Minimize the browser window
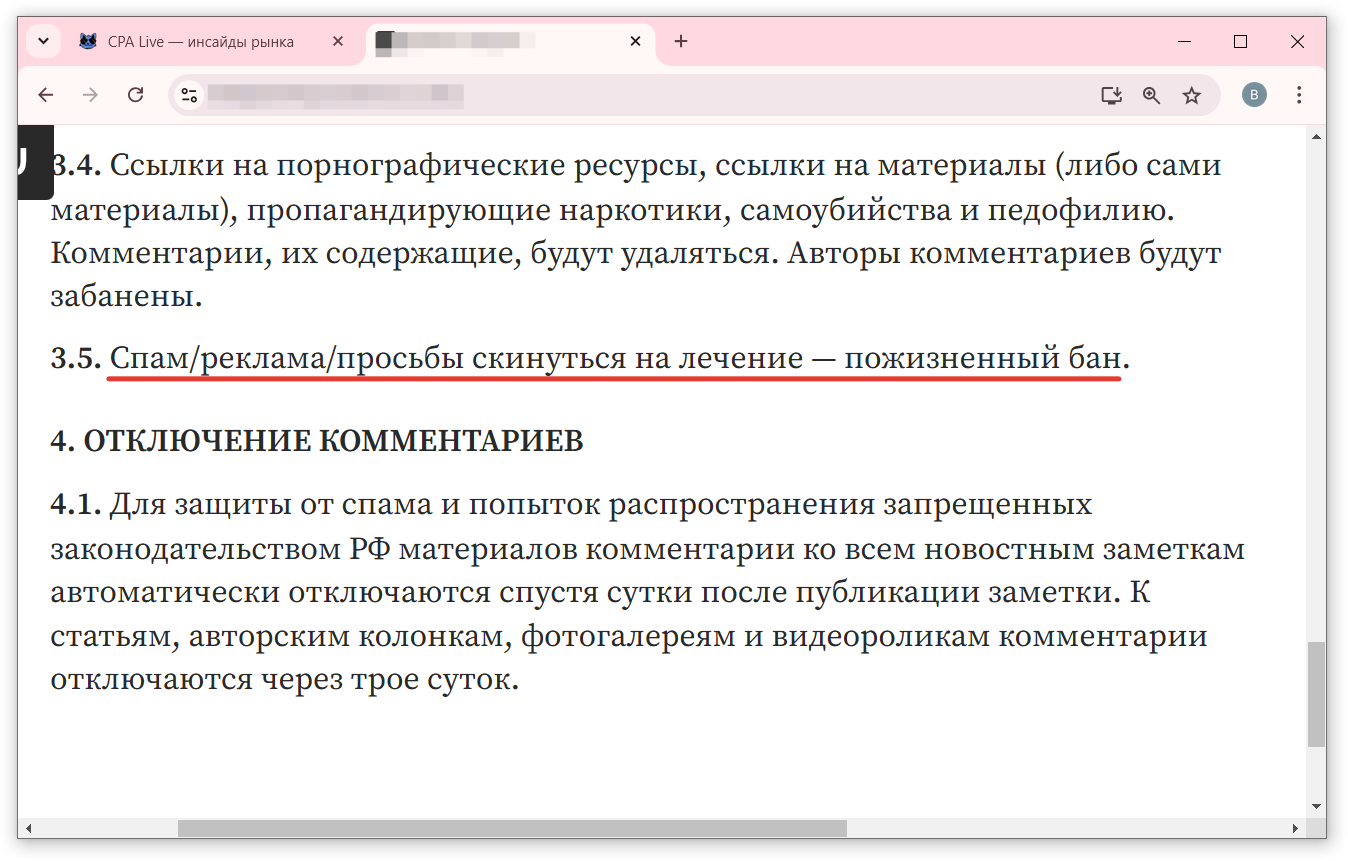Viewport: 1348px width, 861px height. [x=1185, y=42]
